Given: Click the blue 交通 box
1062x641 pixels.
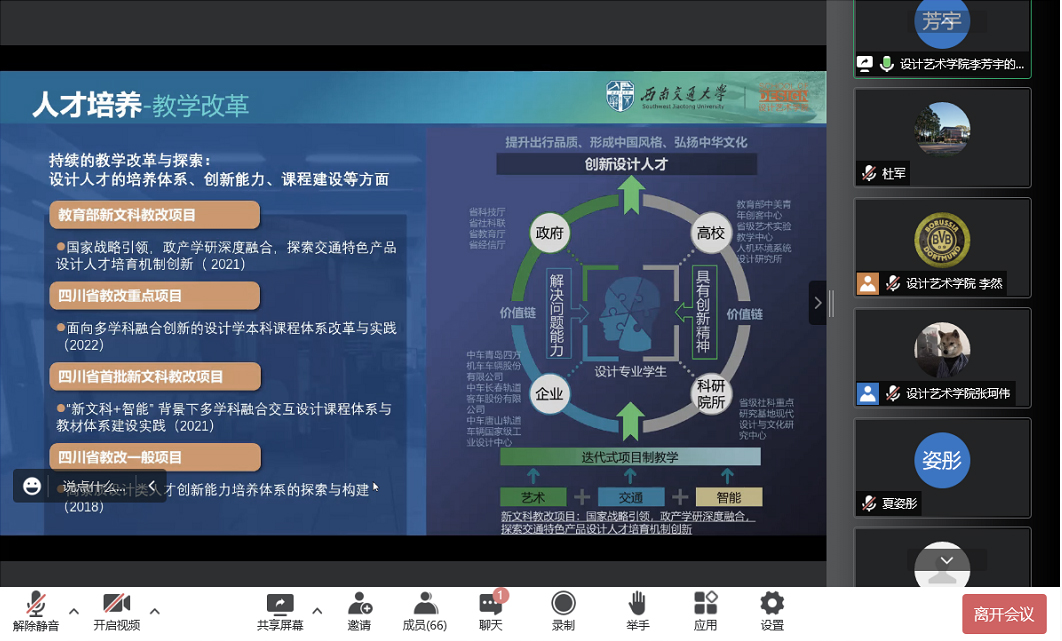Looking at the screenshot, I should coord(631,497).
